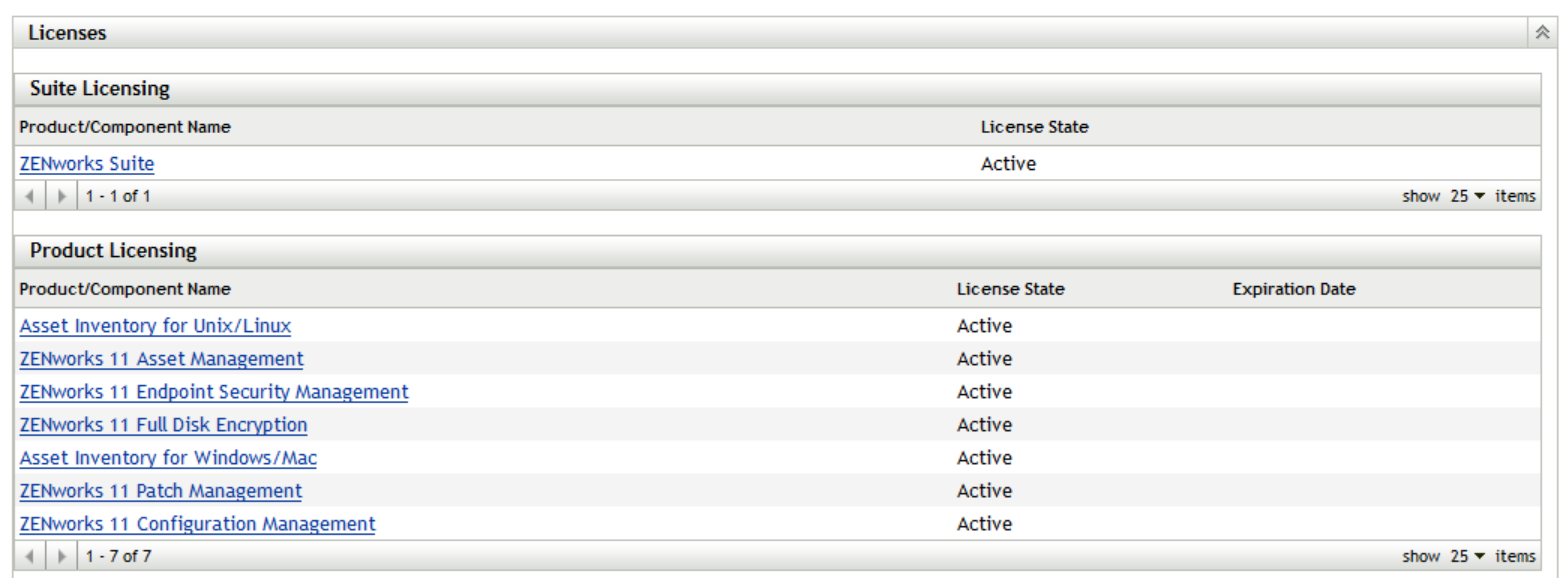Click Expiration Date column header
The height and width of the screenshot is (578, 1567).
coord(1293,289)
